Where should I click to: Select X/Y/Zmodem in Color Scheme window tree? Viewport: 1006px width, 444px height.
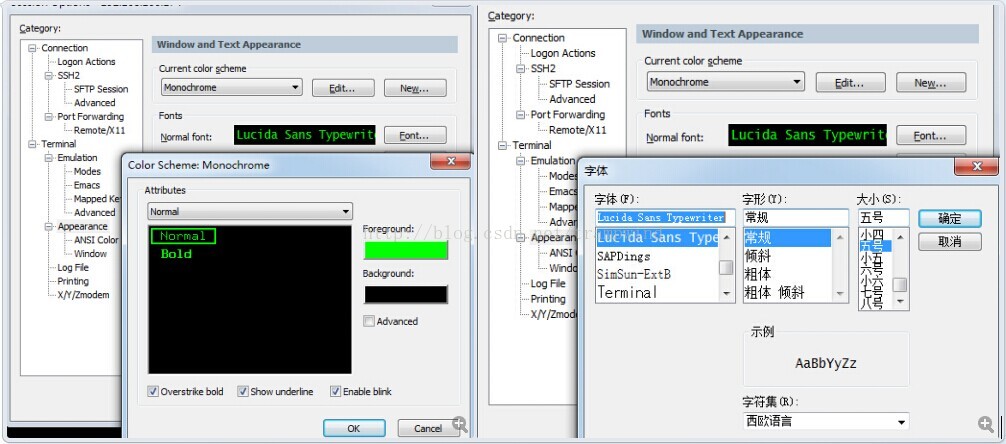[83, 295]
